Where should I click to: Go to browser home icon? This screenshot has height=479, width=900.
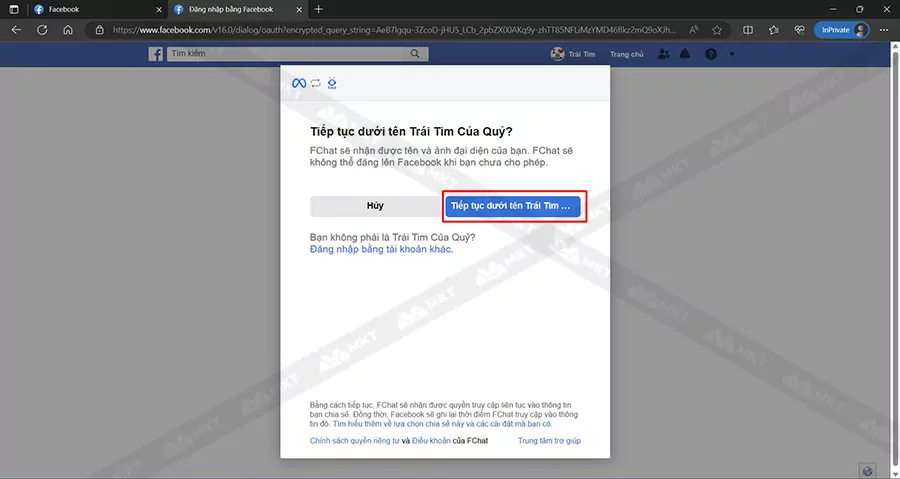pos(68,30)
